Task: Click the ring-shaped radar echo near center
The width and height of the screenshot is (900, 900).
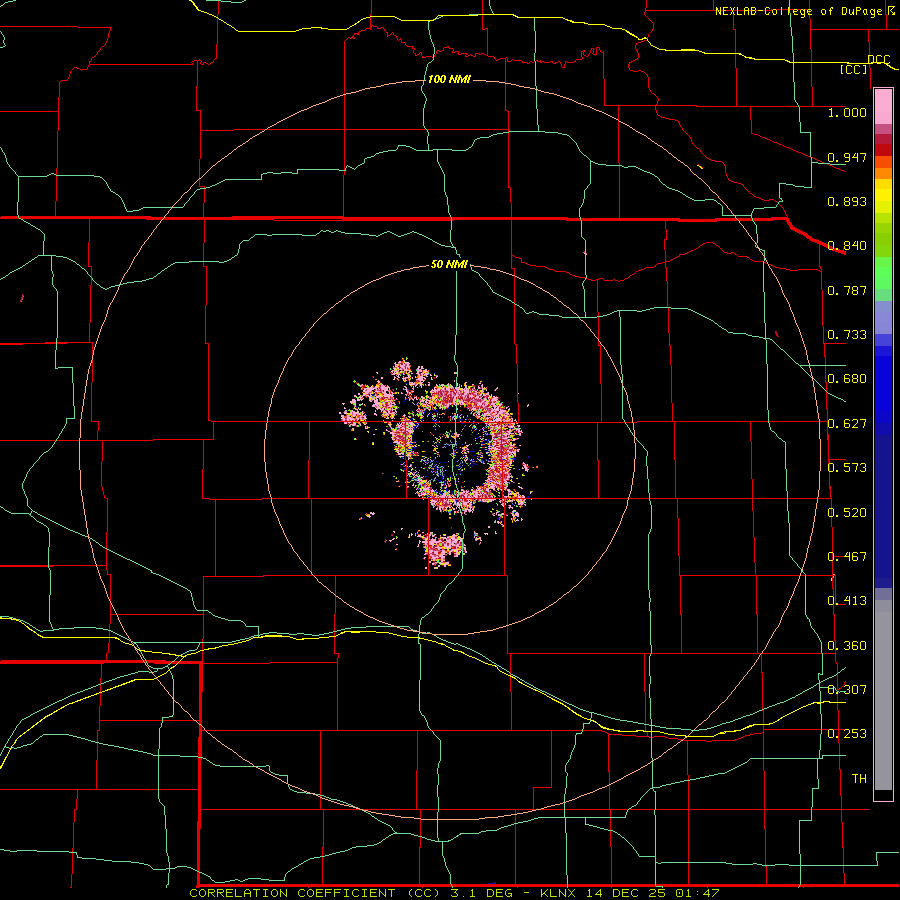Action: coord(456,448)
